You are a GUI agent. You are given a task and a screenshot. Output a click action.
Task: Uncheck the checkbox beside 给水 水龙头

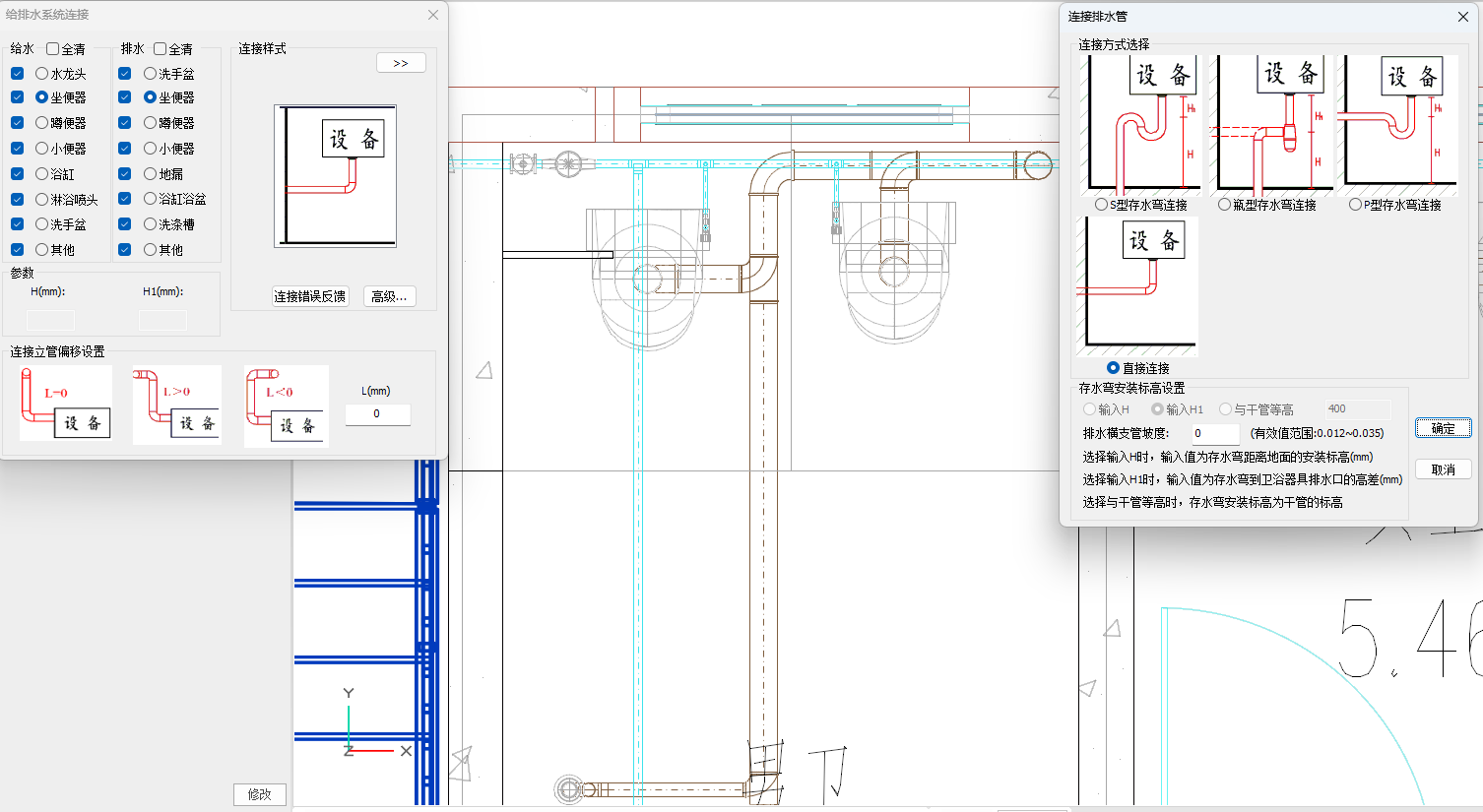(x=18, y=74)
